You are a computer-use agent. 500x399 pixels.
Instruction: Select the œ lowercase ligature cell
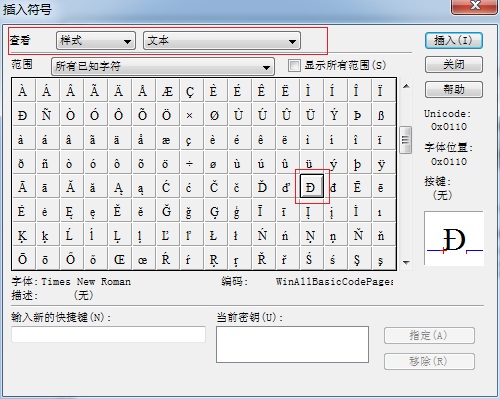tap(144, 259)
